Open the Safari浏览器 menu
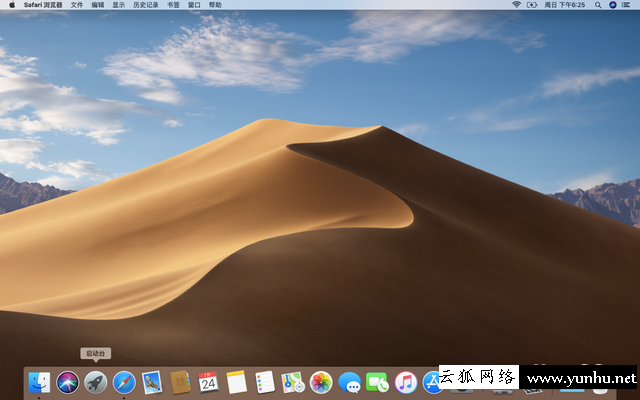The image size is (640, 400). point(43,5)
